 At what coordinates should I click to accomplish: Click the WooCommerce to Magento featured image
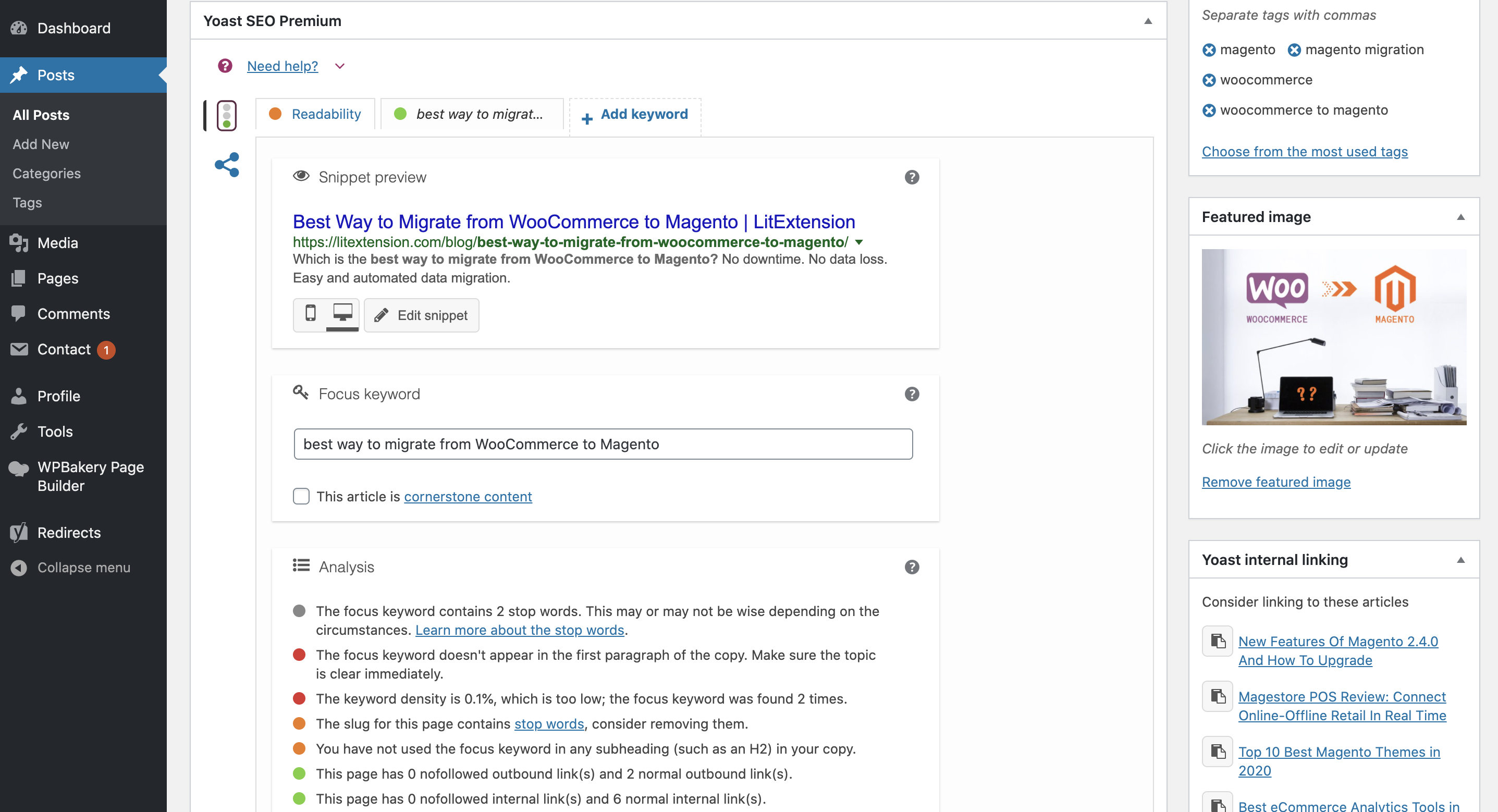[x=1333, y=337]
